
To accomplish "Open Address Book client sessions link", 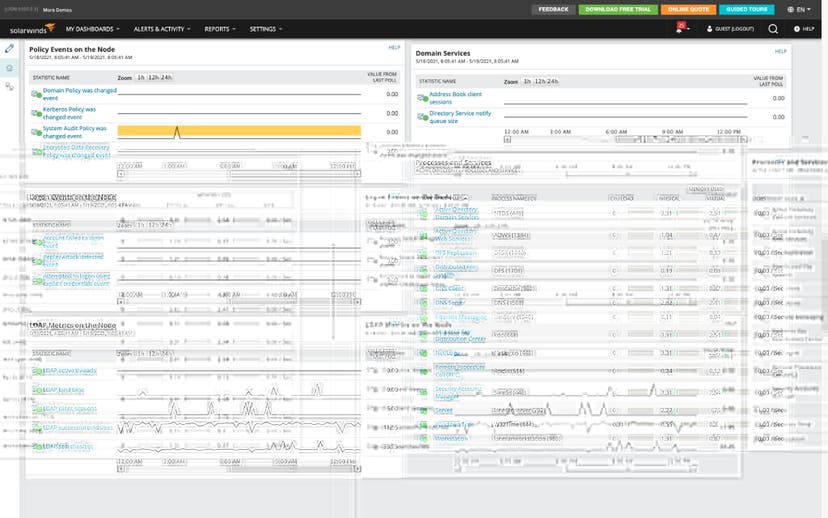I will [455, 98].
